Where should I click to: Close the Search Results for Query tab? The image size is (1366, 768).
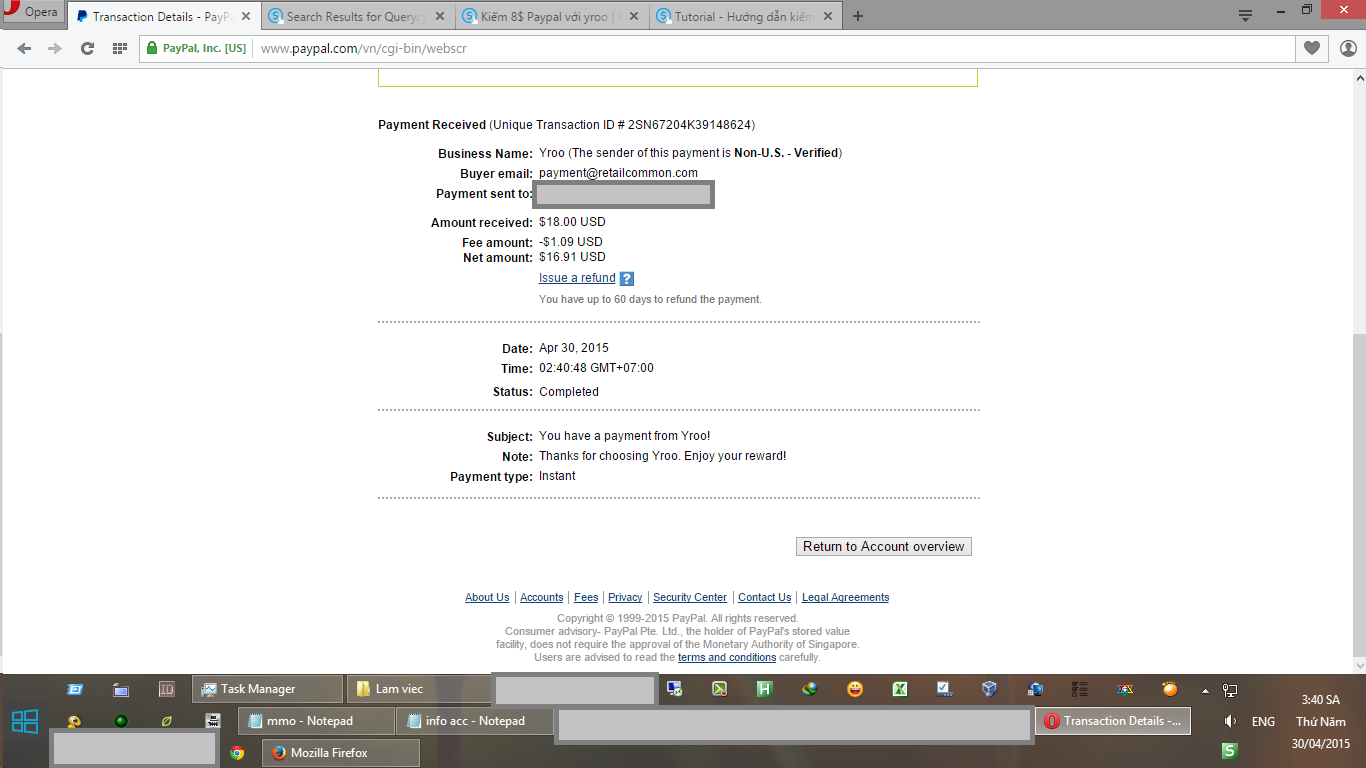tap(441, 17)
